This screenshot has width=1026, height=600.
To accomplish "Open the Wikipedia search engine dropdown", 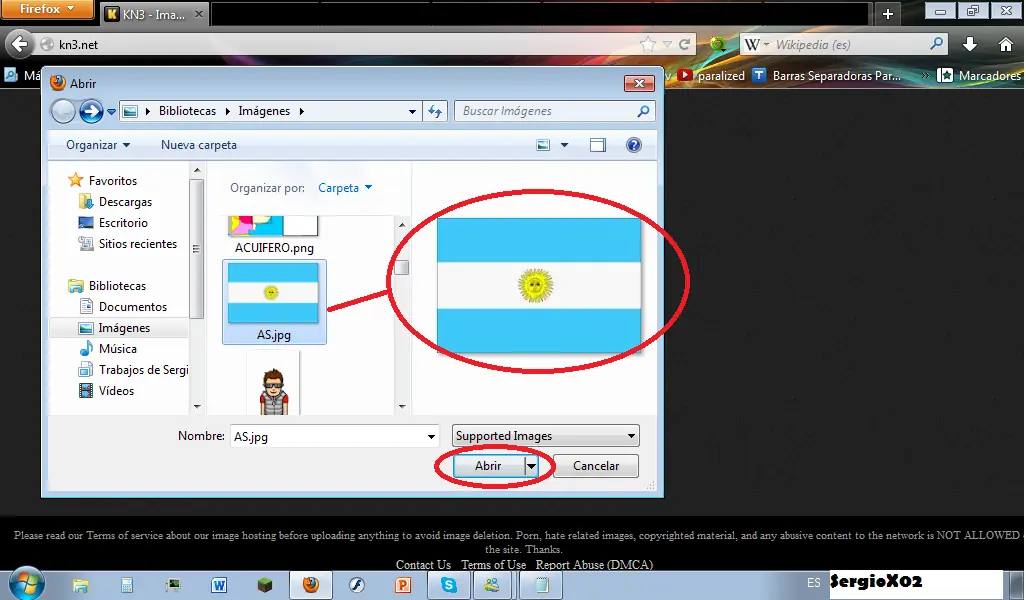I will tap(756, 44).
